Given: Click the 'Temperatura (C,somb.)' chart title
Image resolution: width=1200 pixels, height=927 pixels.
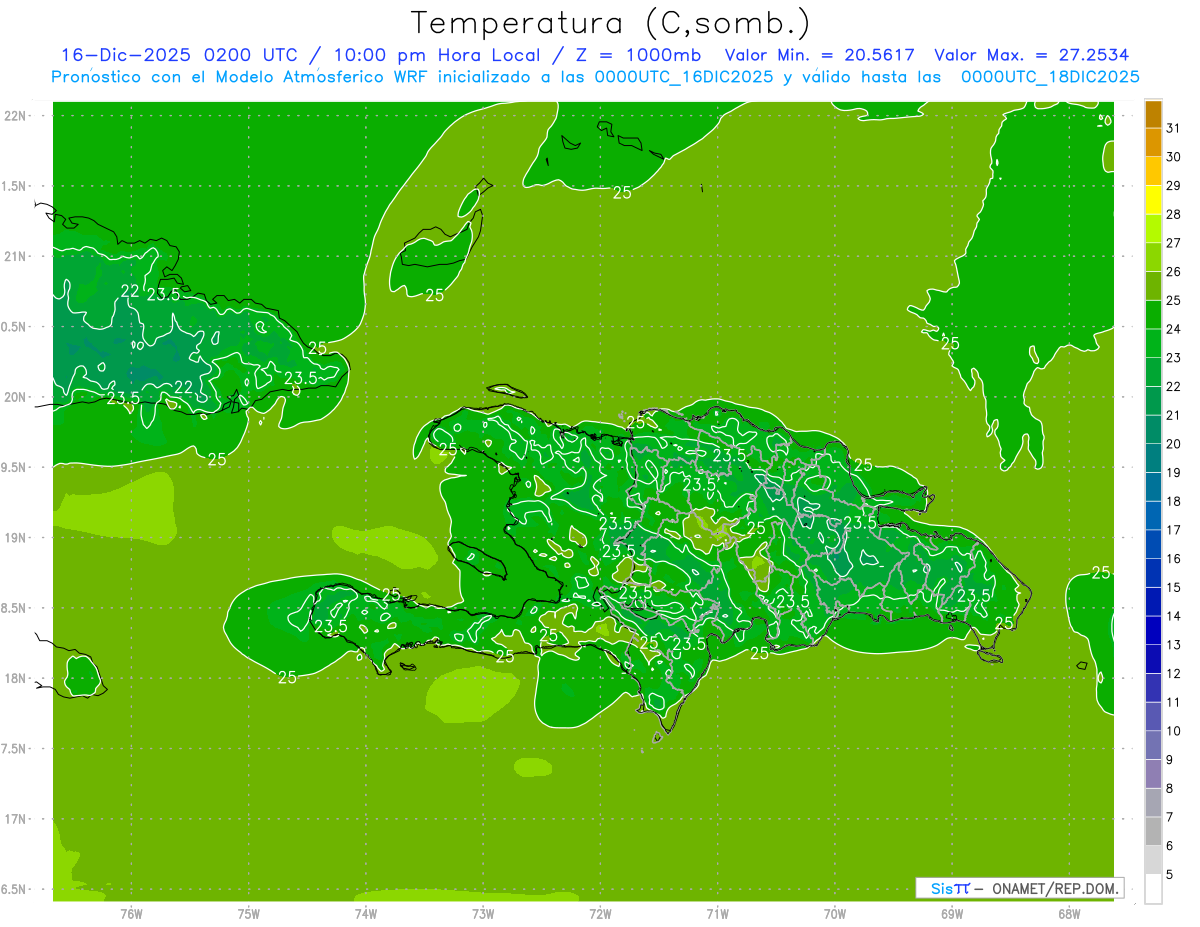Looking at the screenshot, I should 610,23.
